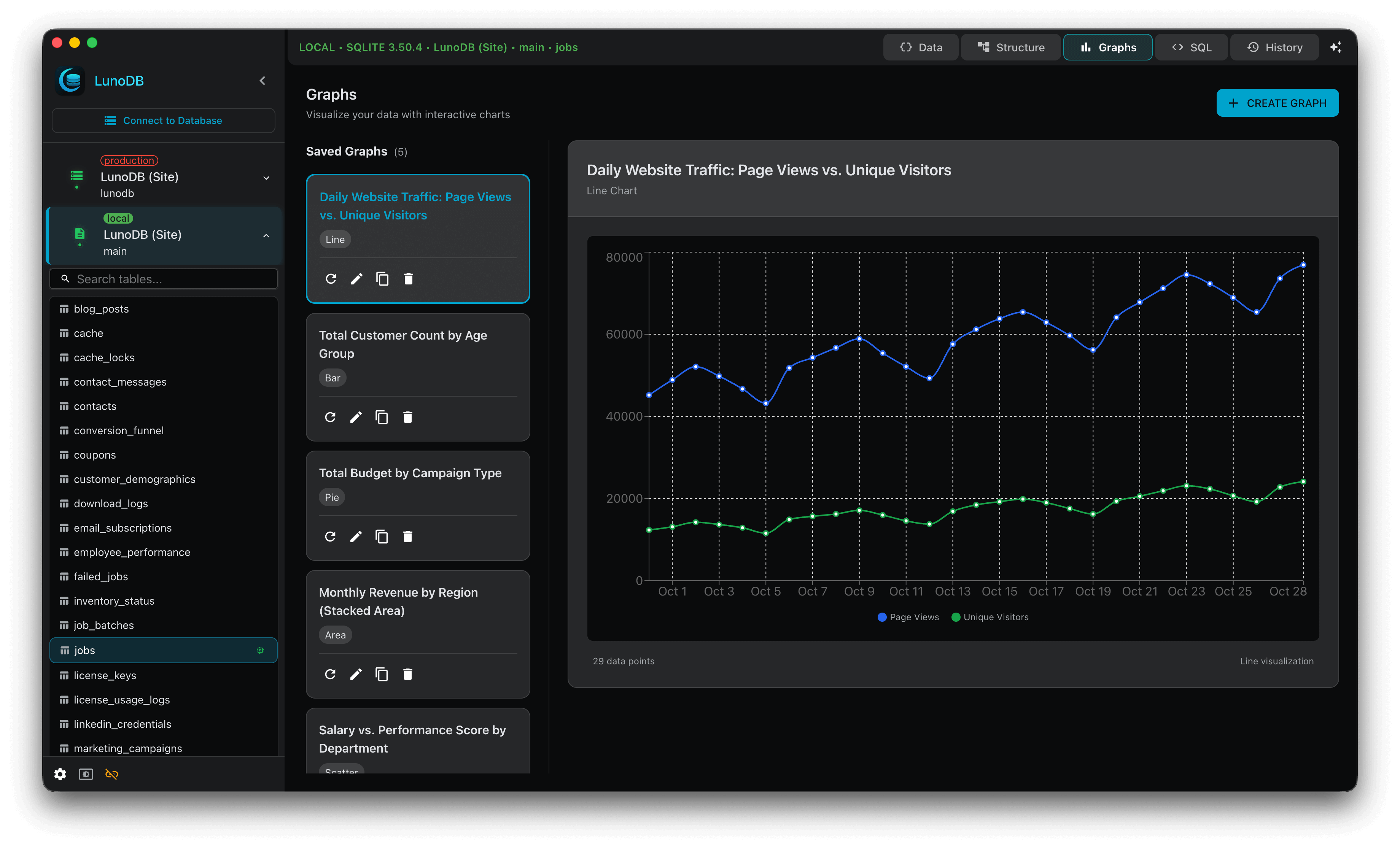Edit the Total Budget by Campaign graph
This screenshot has width=1400, height=848.
[x=356, y=536]
